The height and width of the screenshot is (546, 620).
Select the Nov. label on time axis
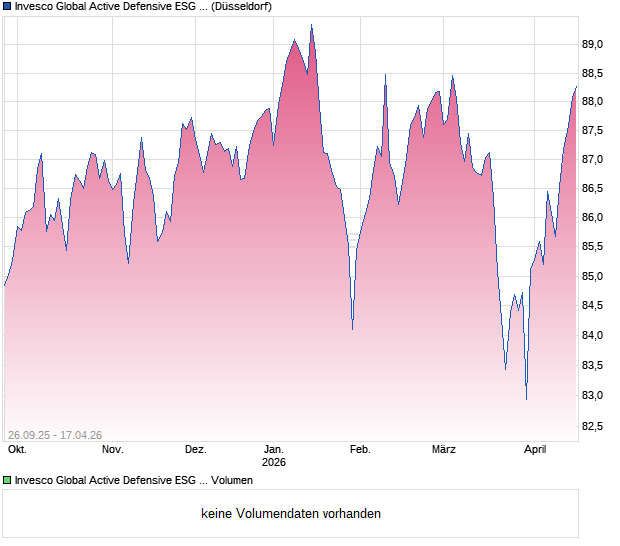(x=113, y=450)
